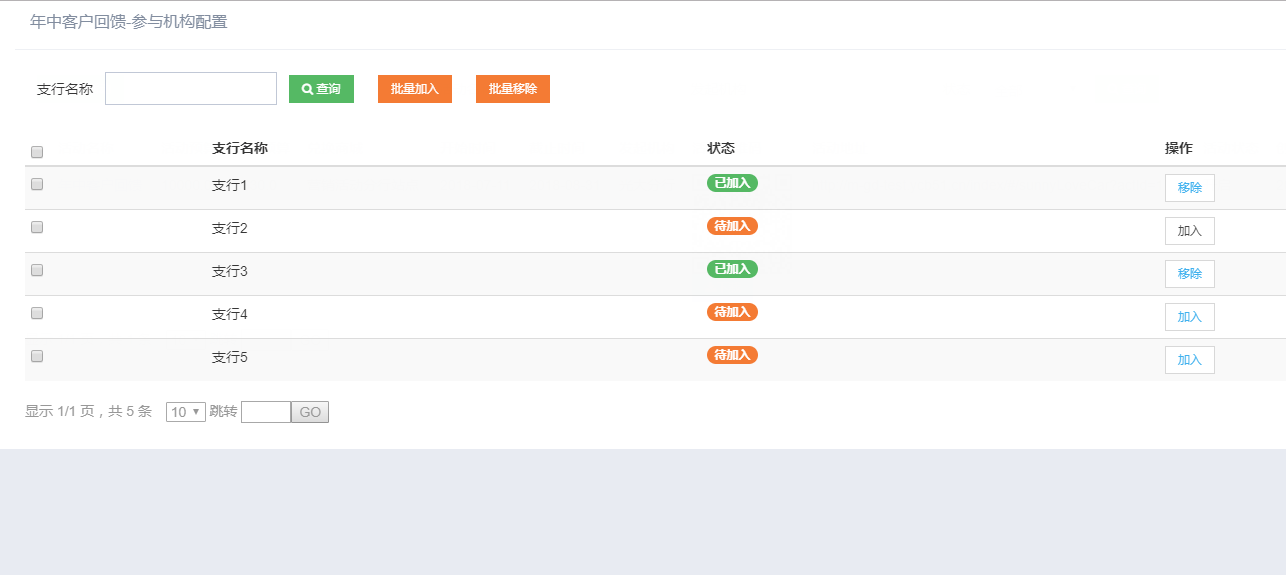Check the 支行4 row checkbox
This screenshot has width=1286, height=575.
pyautogui.click(x=37, y=313)
